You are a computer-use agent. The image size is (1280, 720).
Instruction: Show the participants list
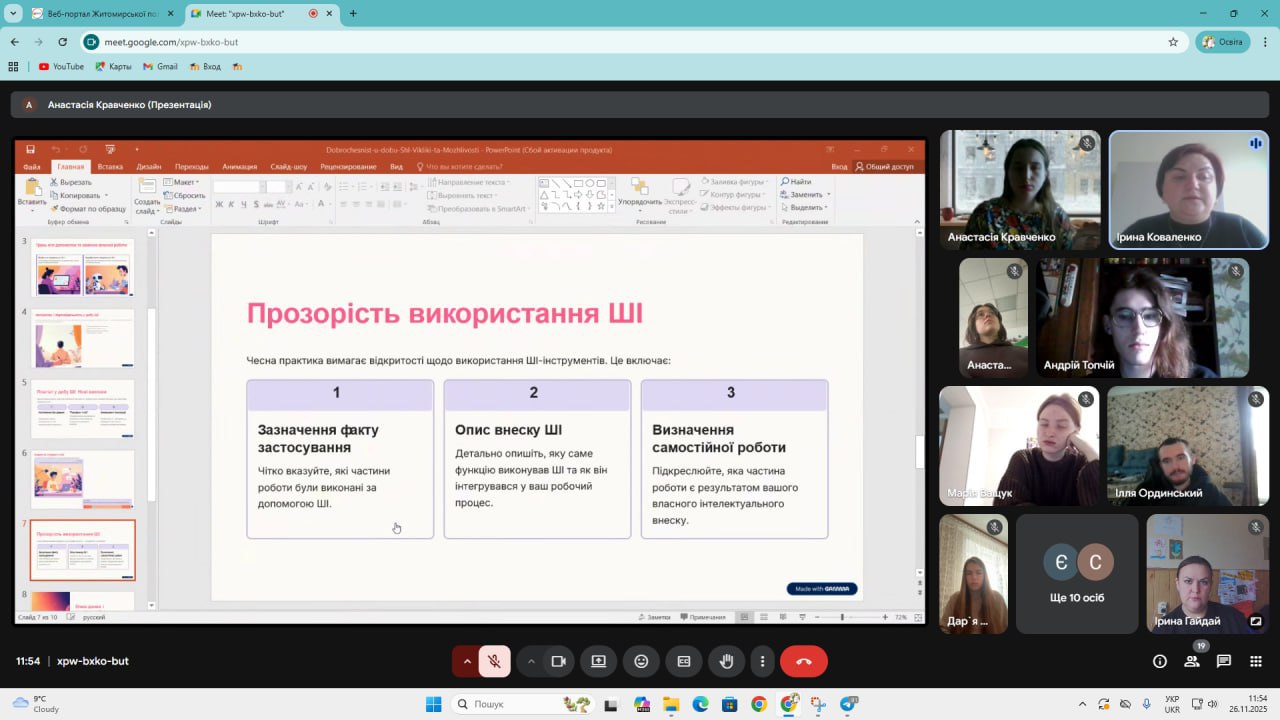[x=1192, y=661]
